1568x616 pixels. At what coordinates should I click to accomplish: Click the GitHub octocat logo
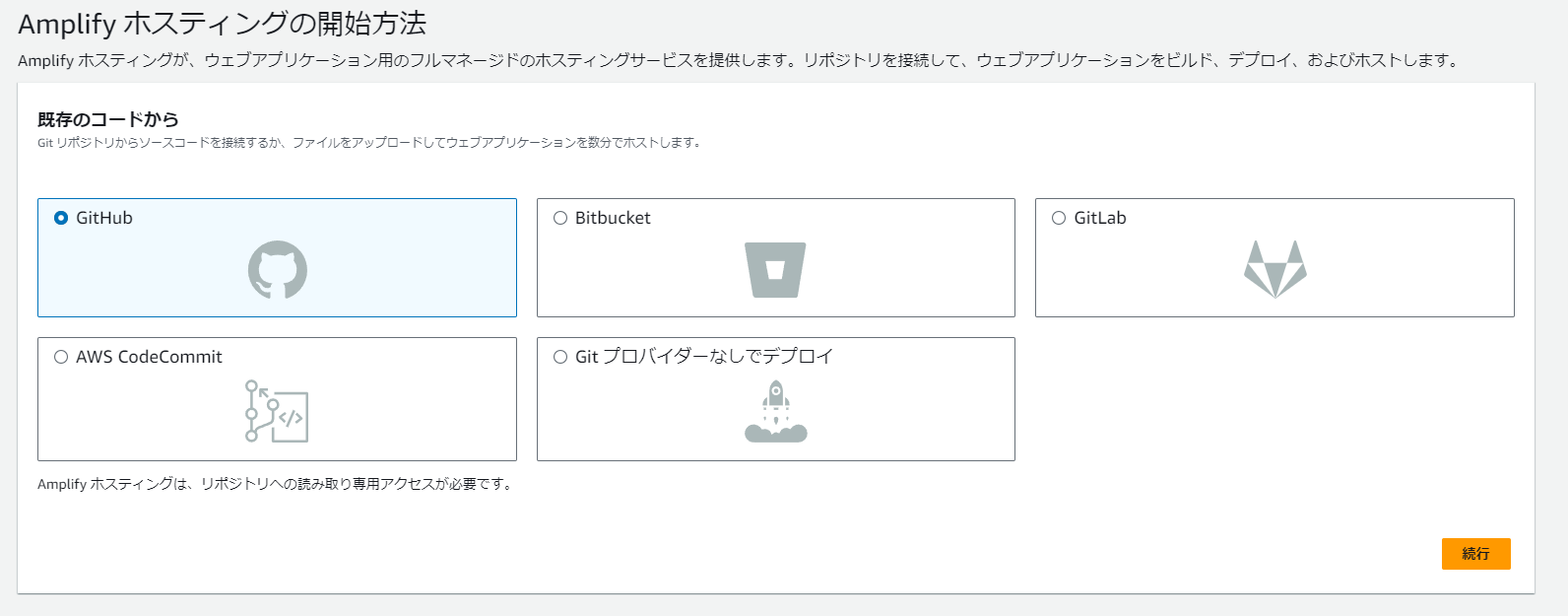click(x=277, y=270)
